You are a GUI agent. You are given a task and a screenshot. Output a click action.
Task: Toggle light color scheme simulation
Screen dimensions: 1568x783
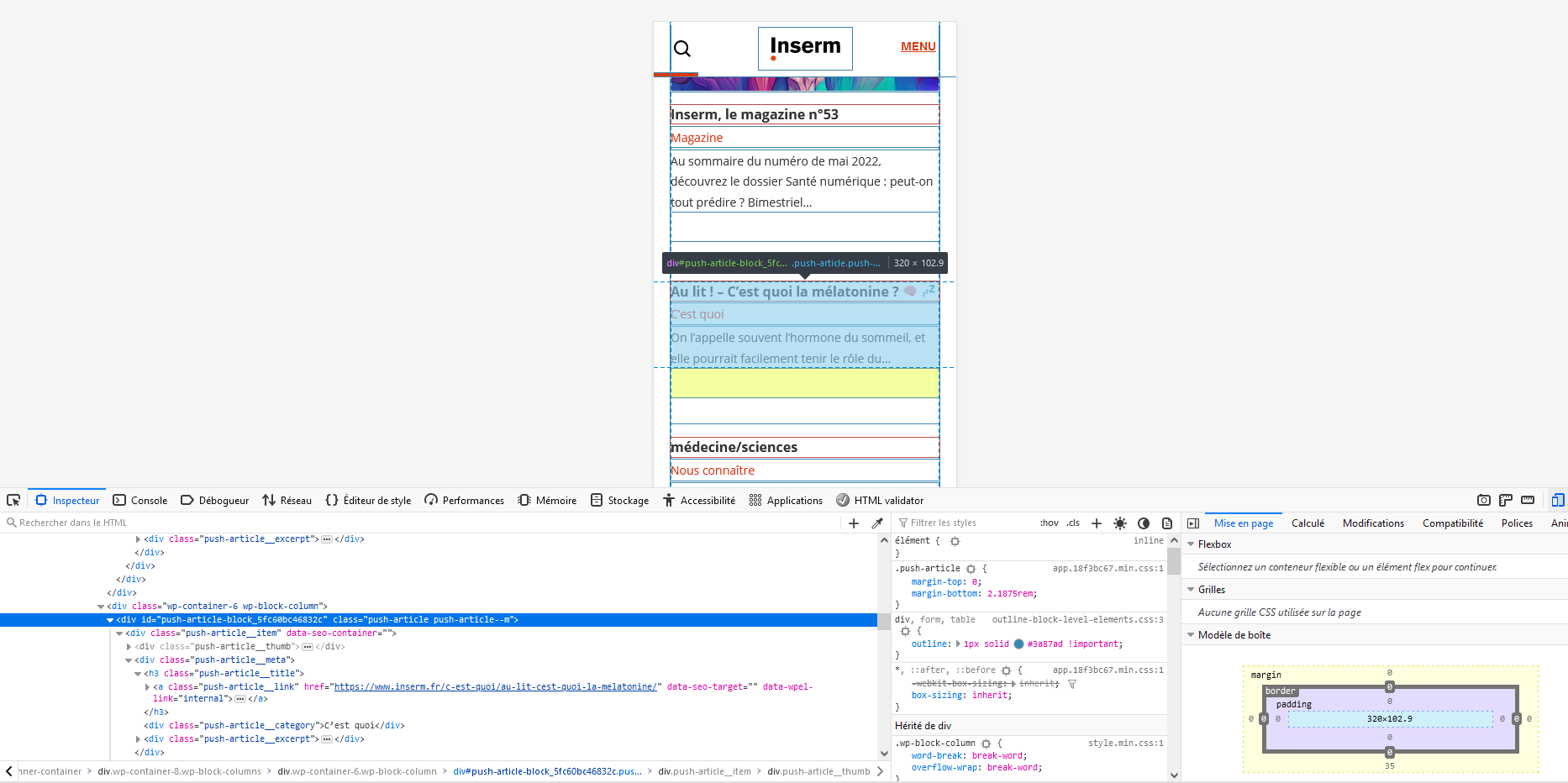pyautogui.click(x=1120, y=523)
